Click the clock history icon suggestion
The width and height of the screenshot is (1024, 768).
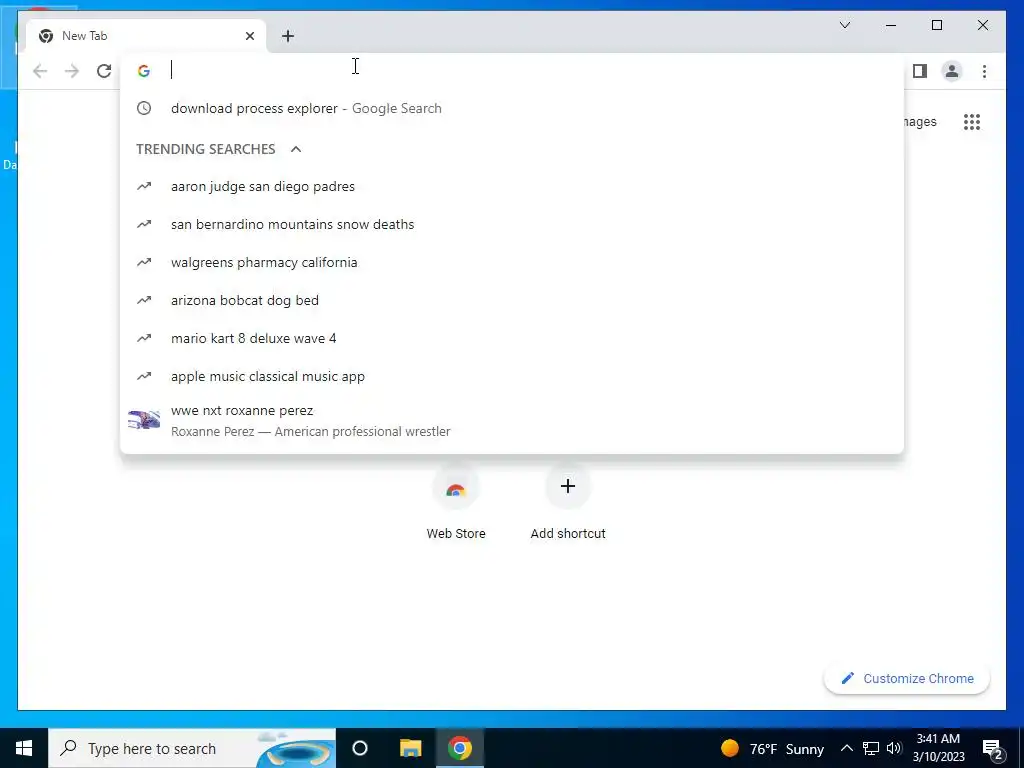pyautogui.click(x=144, y=108)
